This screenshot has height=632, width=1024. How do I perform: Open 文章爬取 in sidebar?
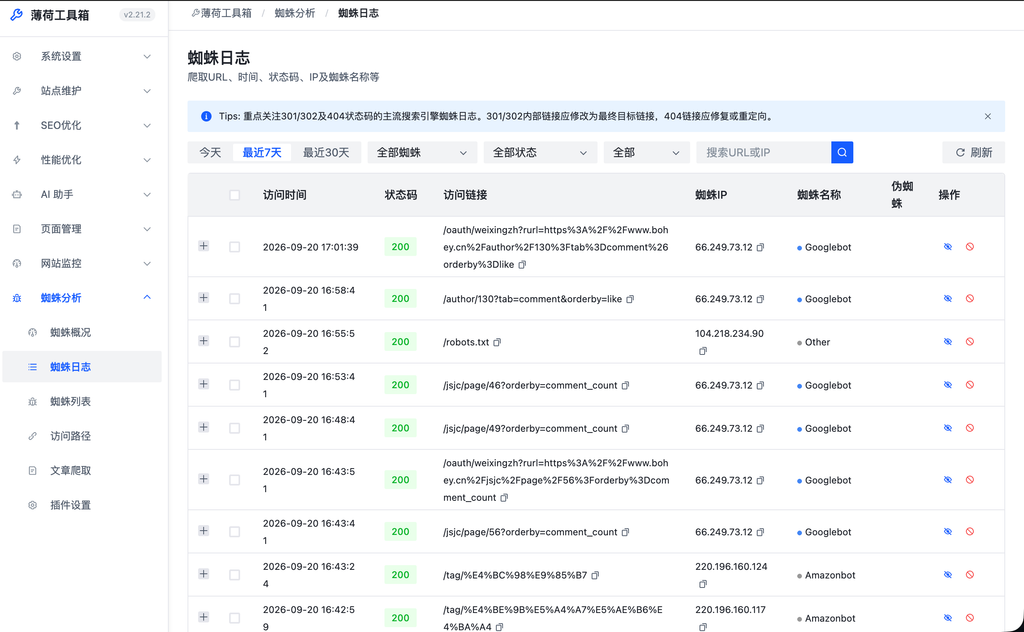pos(82,471)
